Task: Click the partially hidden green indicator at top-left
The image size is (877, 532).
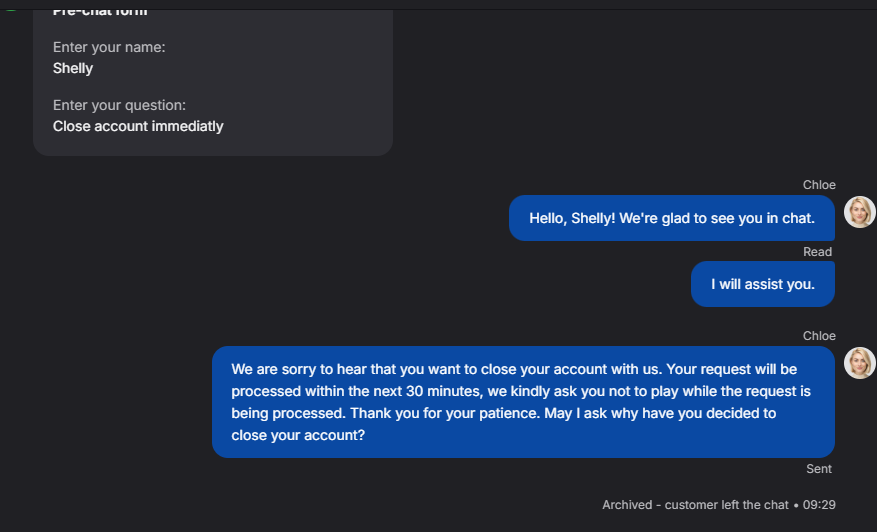Action: click(x=11, y=5)
